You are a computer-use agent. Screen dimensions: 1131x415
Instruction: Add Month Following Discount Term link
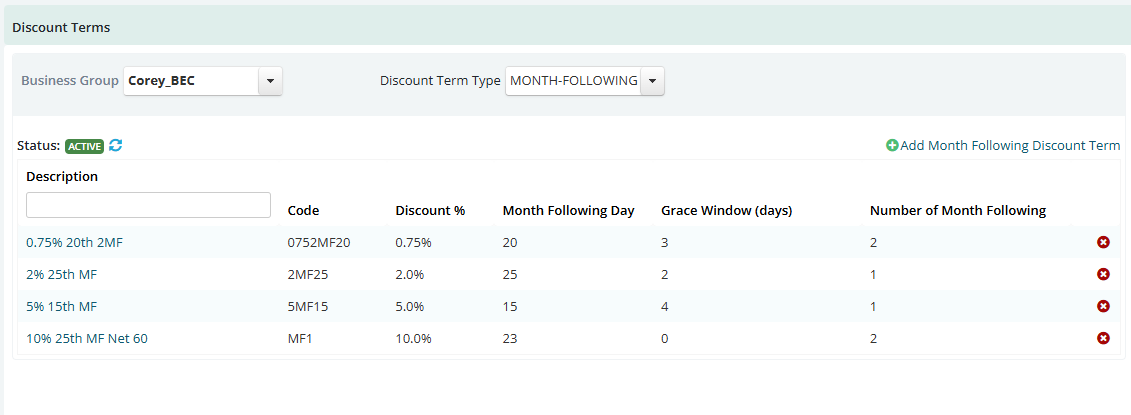[x=1010, y=146]
